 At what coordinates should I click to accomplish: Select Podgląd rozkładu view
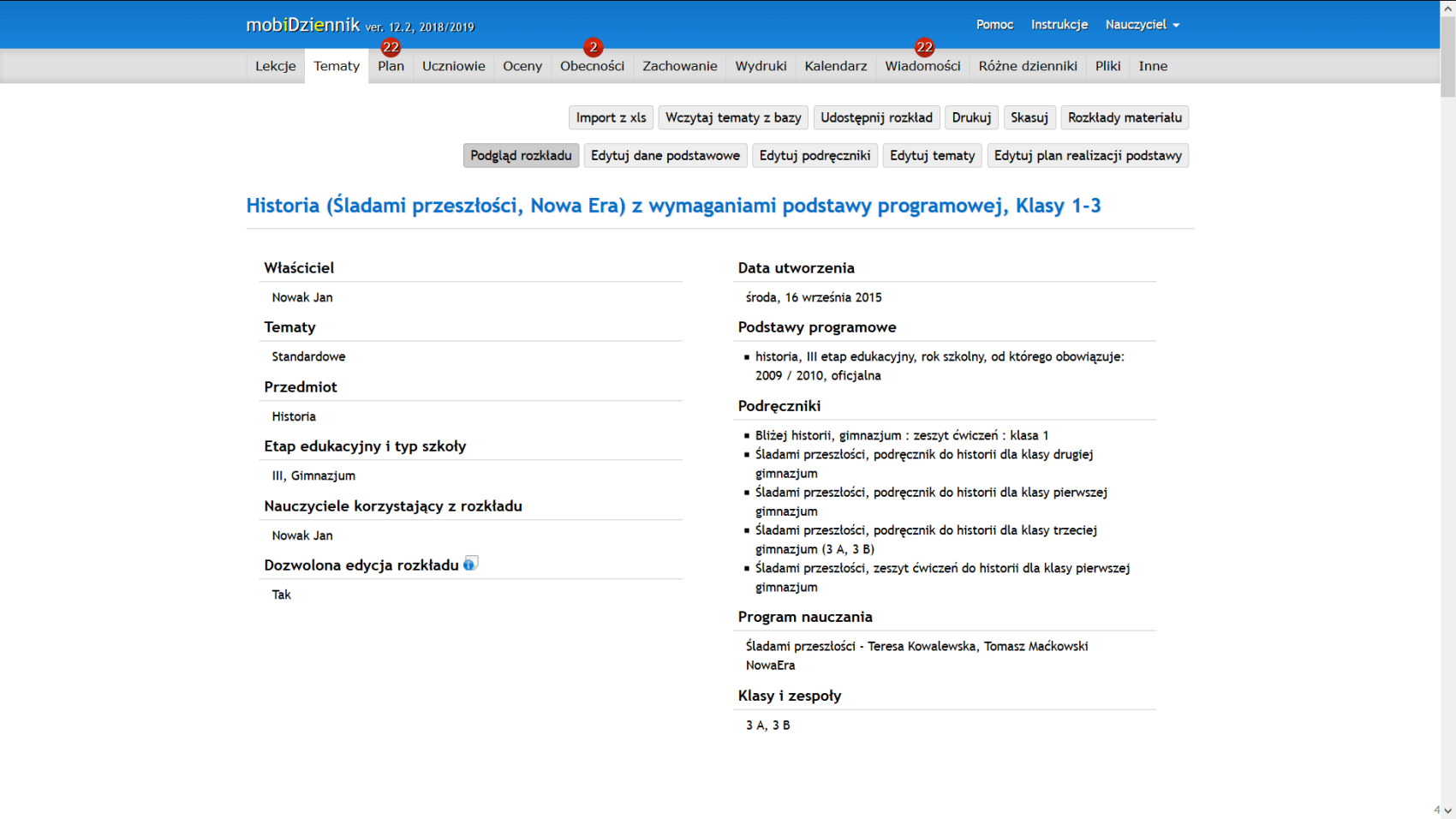[521, 155]
